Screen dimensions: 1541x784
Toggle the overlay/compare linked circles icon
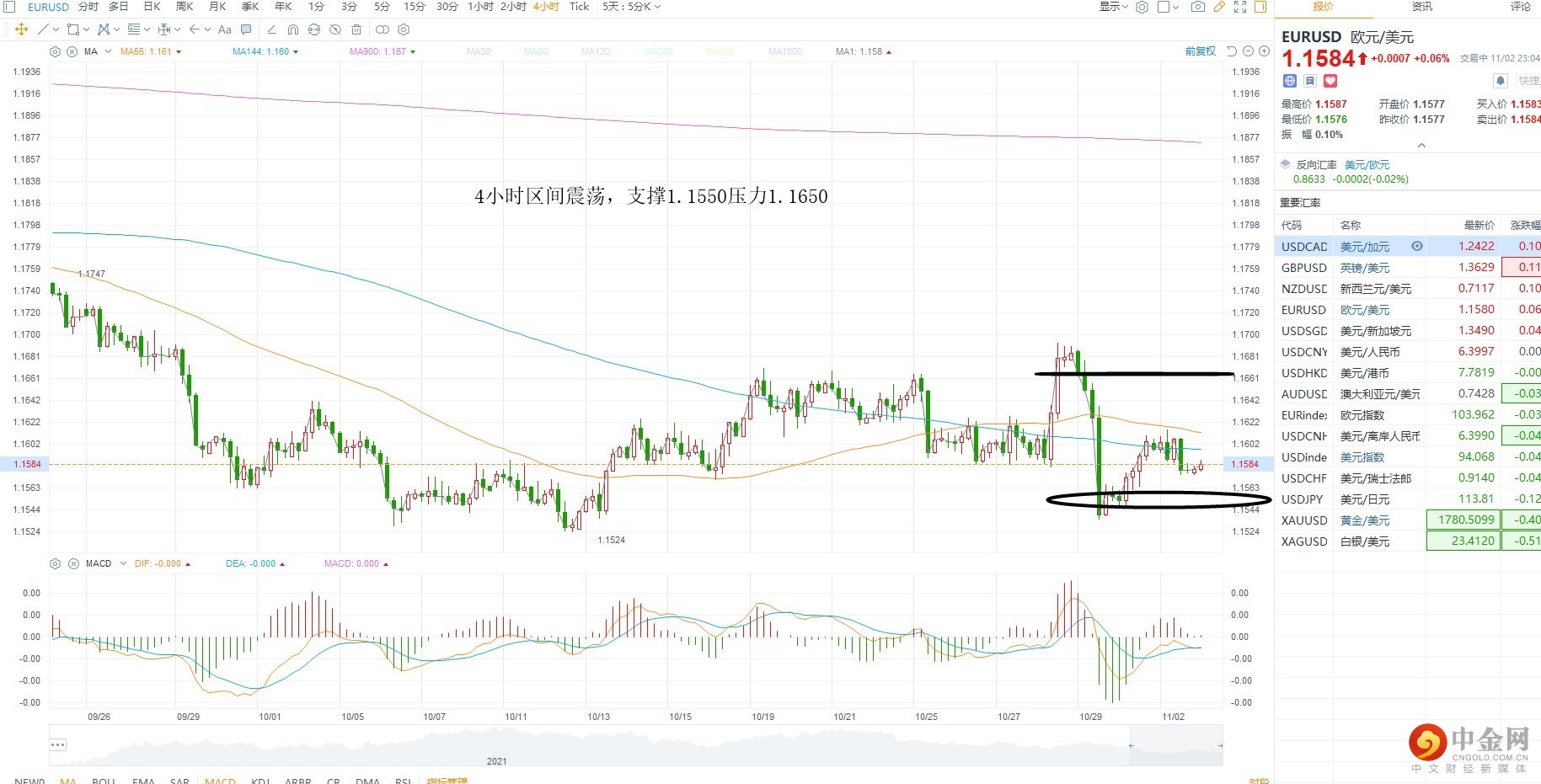[383, 29]
